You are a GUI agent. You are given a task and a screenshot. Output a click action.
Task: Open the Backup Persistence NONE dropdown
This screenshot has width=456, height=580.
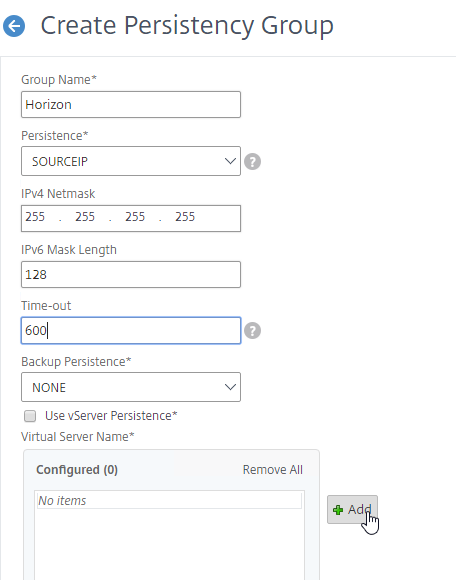pyautogui.click(x=131, y=387)
